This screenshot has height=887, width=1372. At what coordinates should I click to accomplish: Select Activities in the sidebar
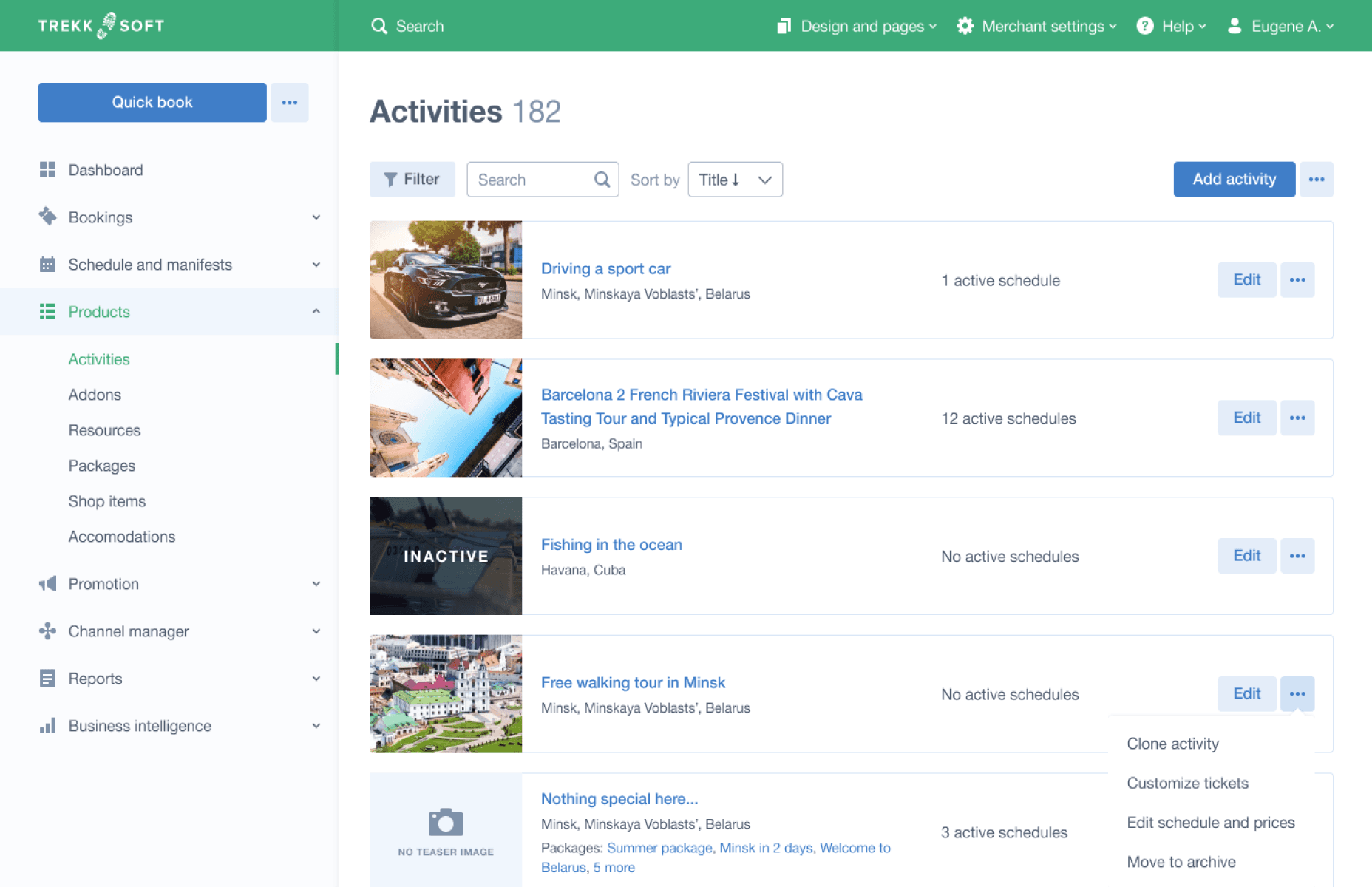point(99,359)
